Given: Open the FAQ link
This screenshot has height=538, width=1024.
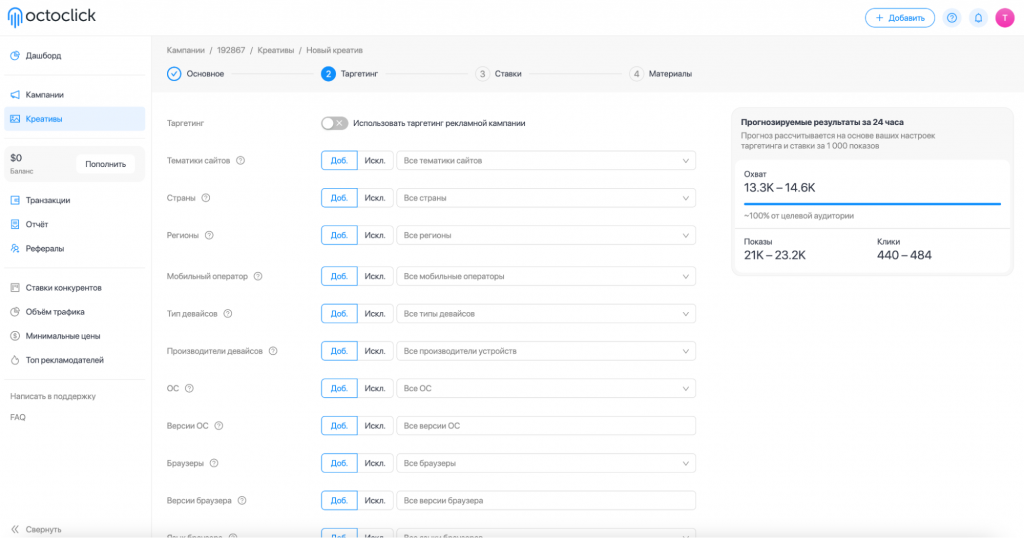Looking at the screenshot, I should tap(18, 417).
